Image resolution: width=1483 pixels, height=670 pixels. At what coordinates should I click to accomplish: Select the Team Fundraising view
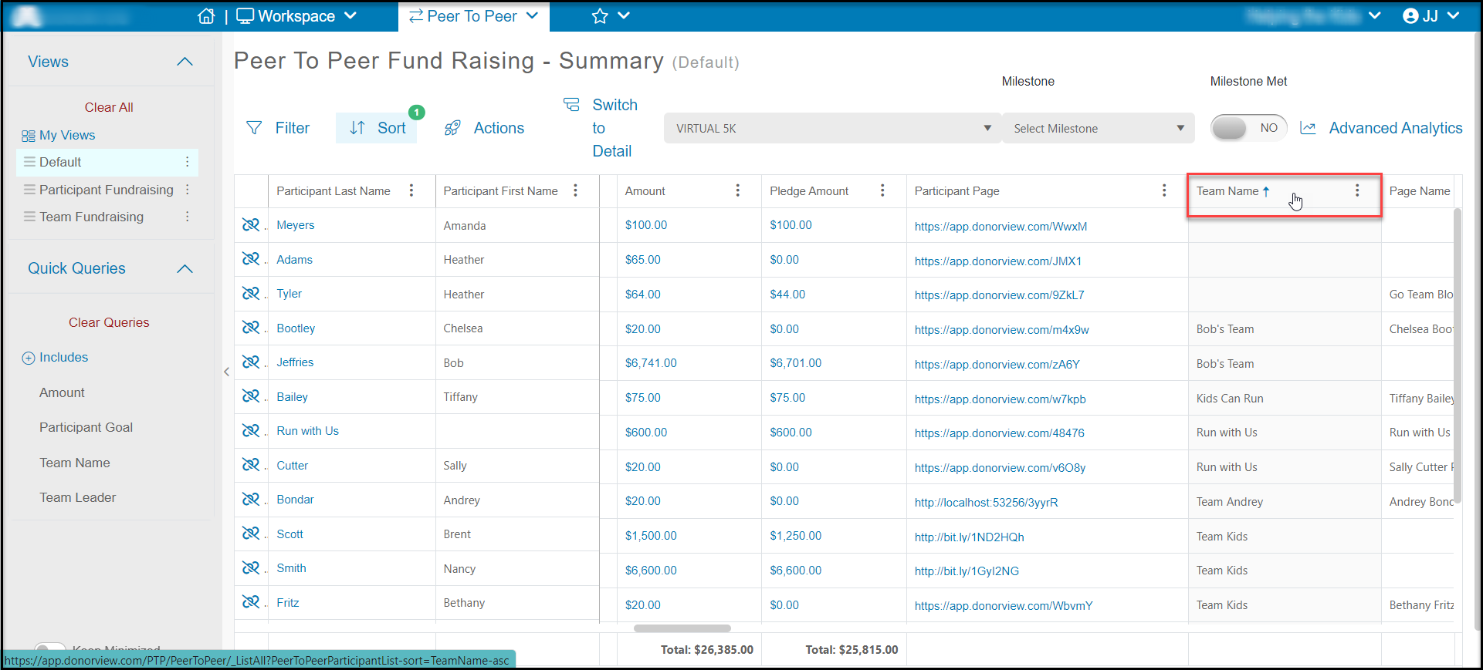[x=91, y=216]
